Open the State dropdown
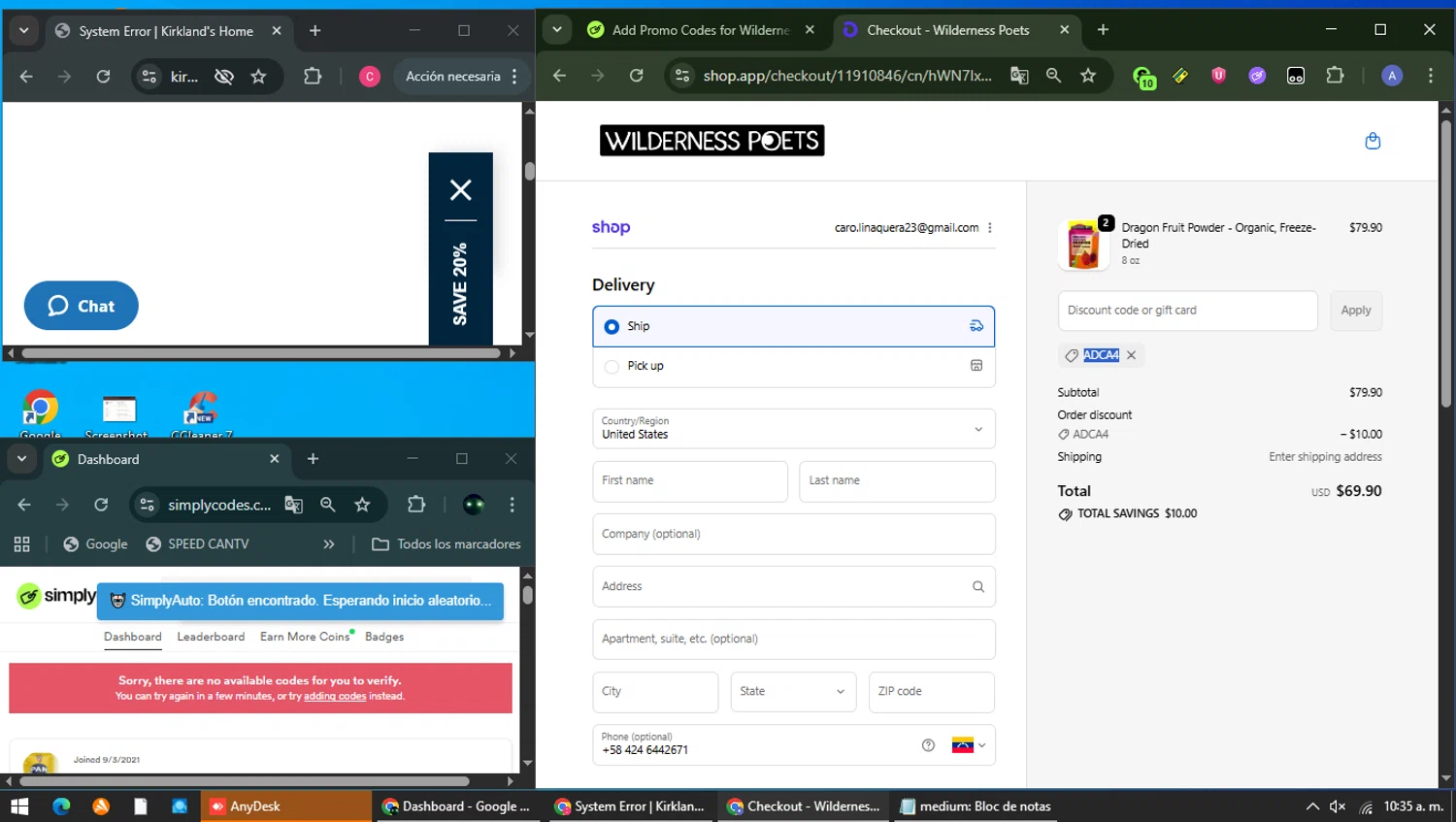 [x=793, y=692]
